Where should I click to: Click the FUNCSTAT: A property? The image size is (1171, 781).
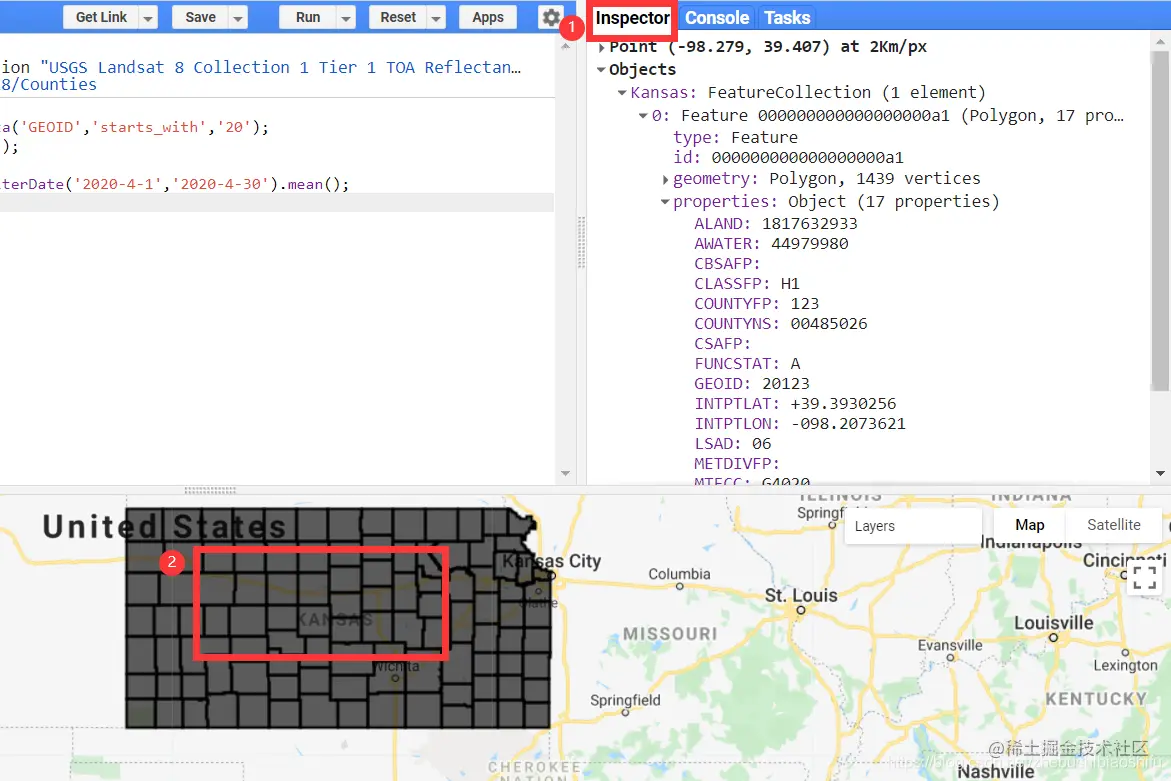click(x=747, y=364)
